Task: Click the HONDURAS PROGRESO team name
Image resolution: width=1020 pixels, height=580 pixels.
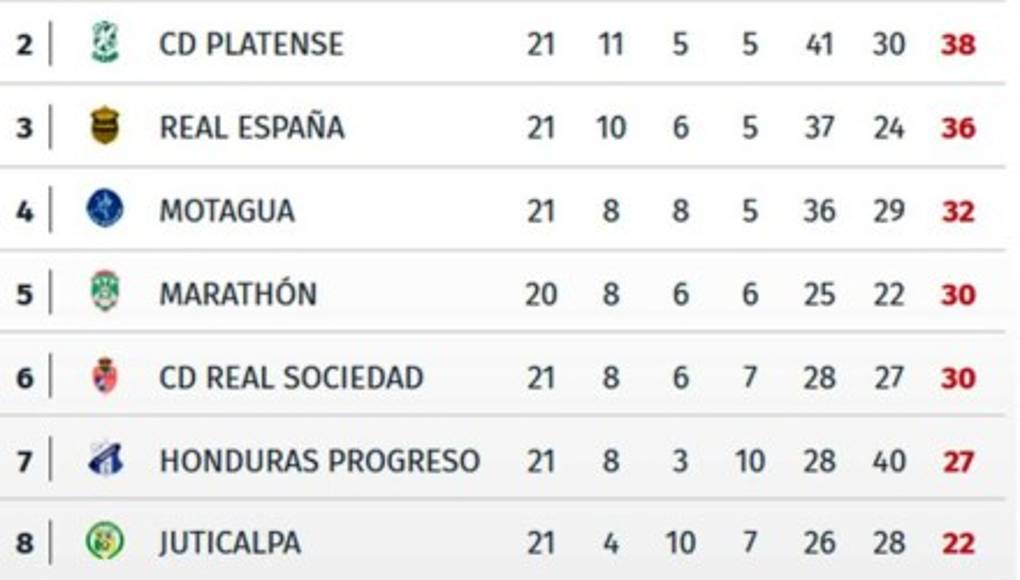Action: (319, 461)
